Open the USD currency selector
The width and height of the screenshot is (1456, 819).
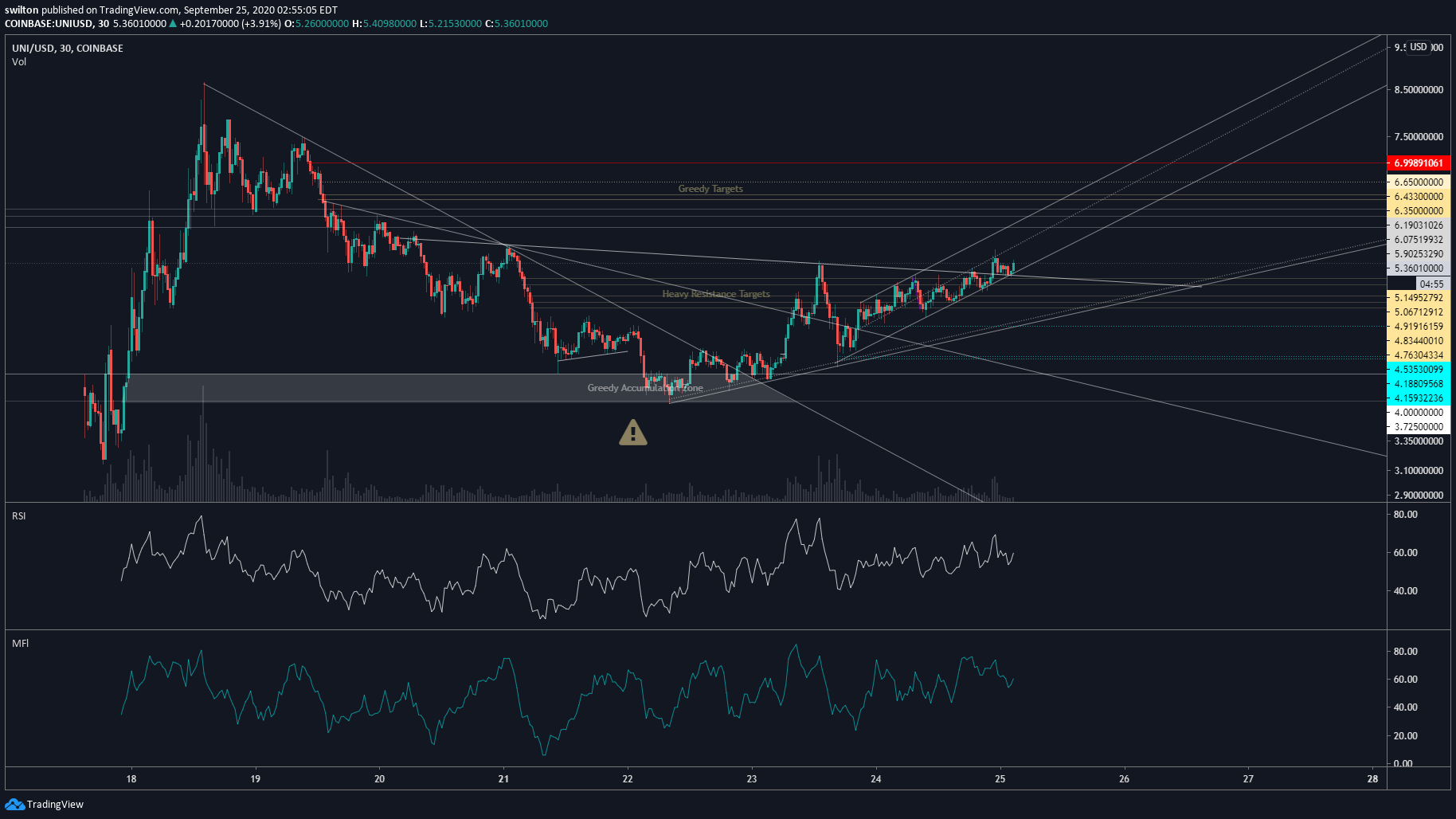tap(1419, 47)
